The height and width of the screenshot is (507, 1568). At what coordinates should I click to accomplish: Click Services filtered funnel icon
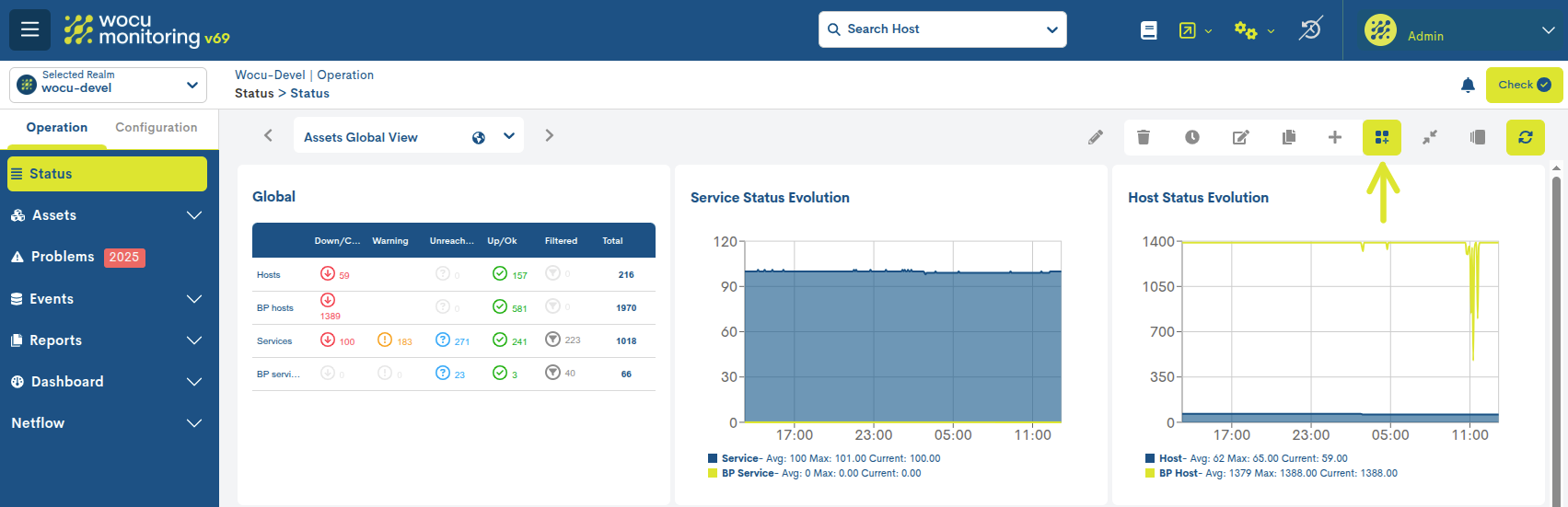pyautogui.click(x=552, y=340)
